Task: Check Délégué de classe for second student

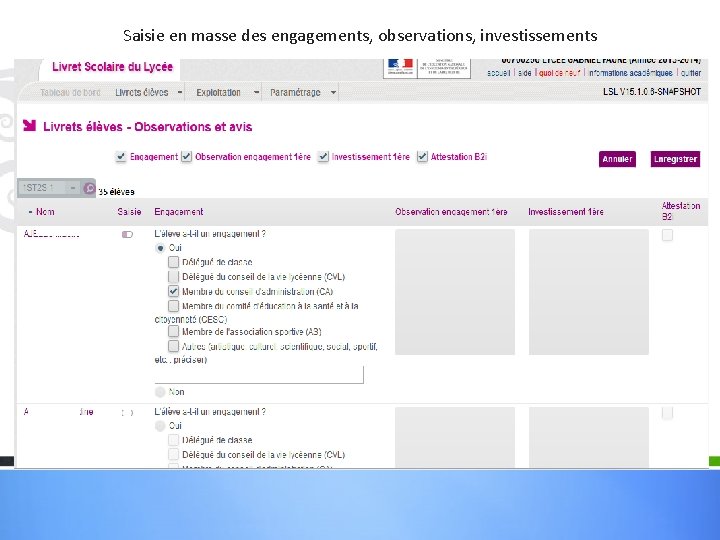Action: click(x=173, y=440)
